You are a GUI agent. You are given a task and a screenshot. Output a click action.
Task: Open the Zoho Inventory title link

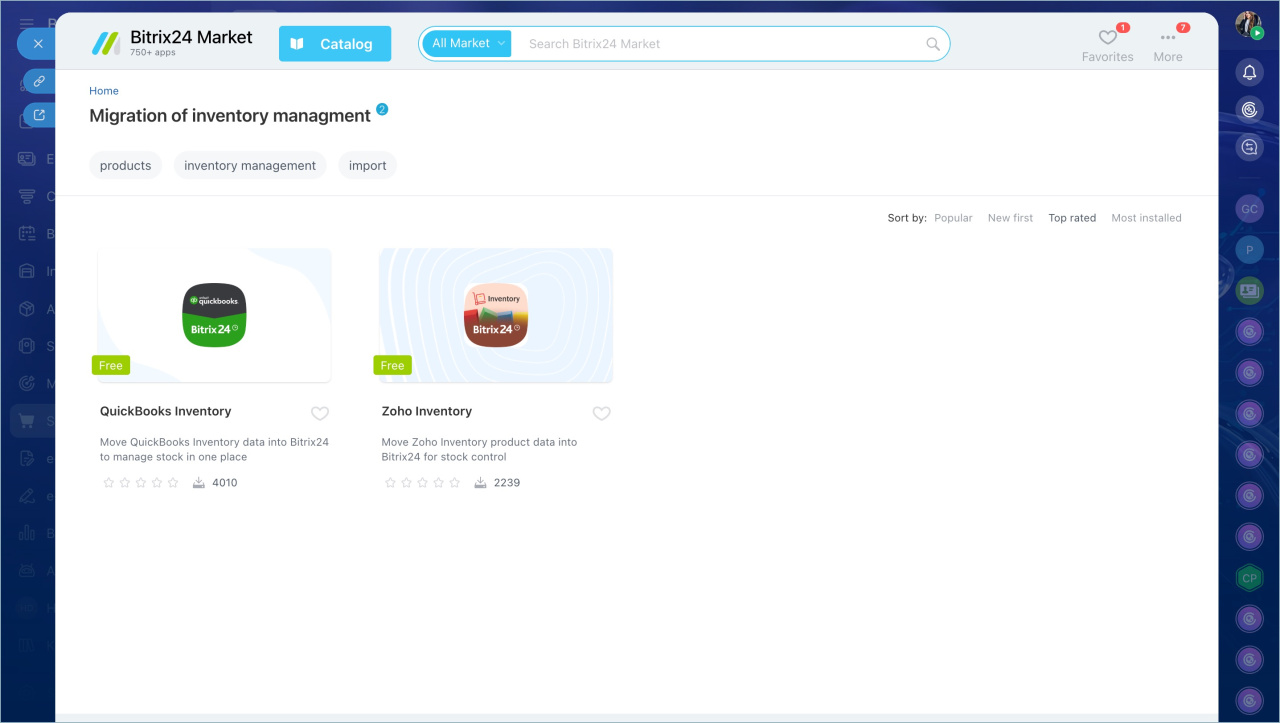427,411
